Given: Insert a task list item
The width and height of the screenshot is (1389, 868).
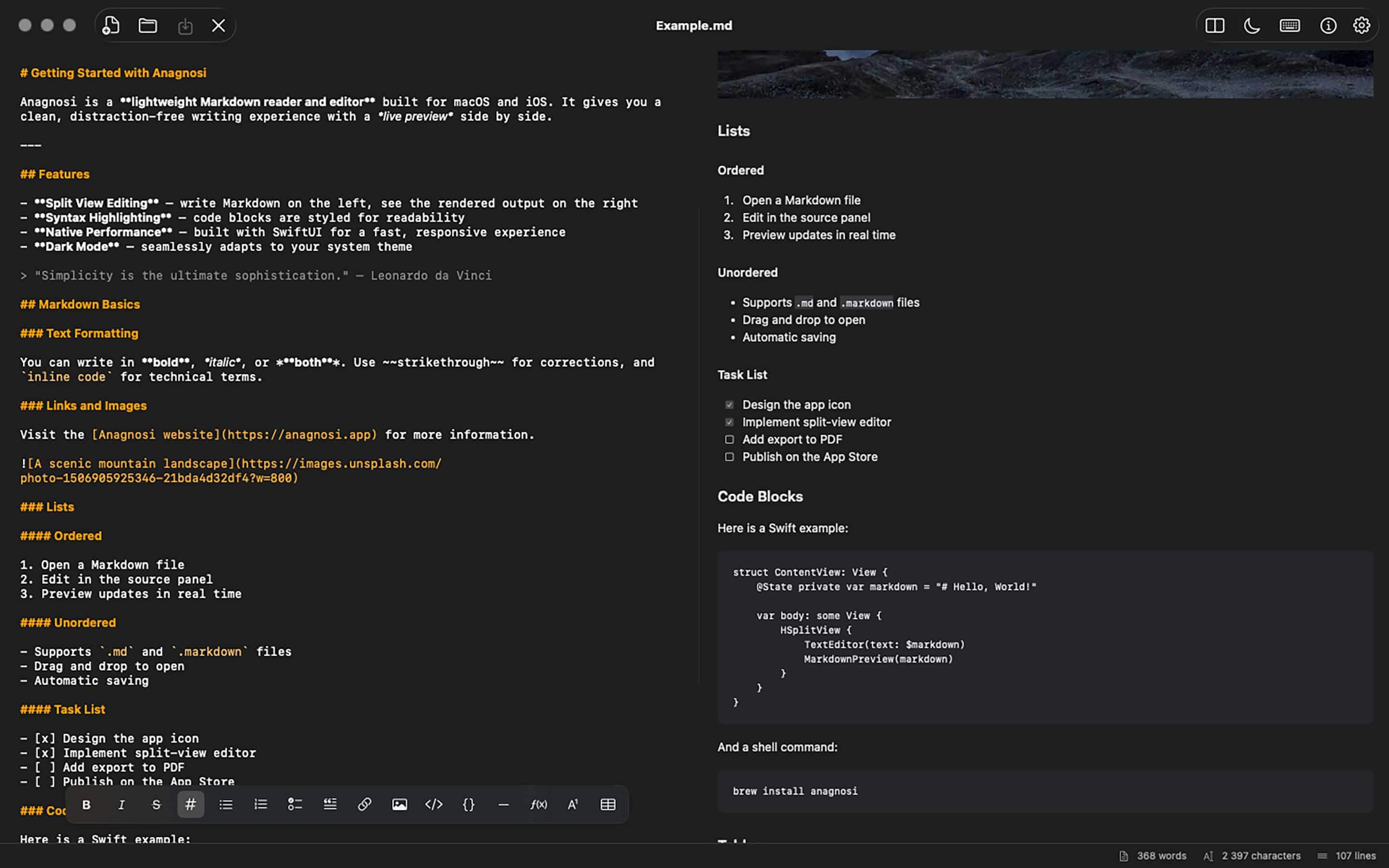Looking at the screenshot, I should 295,804.
